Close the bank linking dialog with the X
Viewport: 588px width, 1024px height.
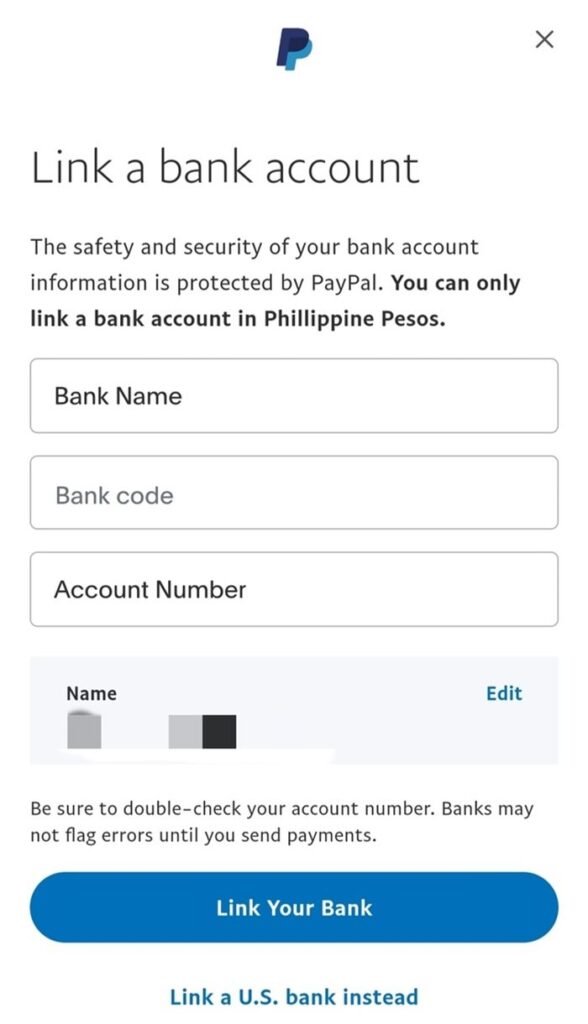pos(544,40)
